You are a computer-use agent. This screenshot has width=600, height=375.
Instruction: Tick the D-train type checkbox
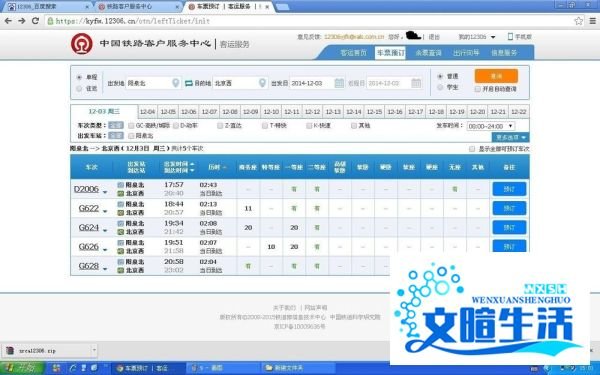tap(176, 126)
